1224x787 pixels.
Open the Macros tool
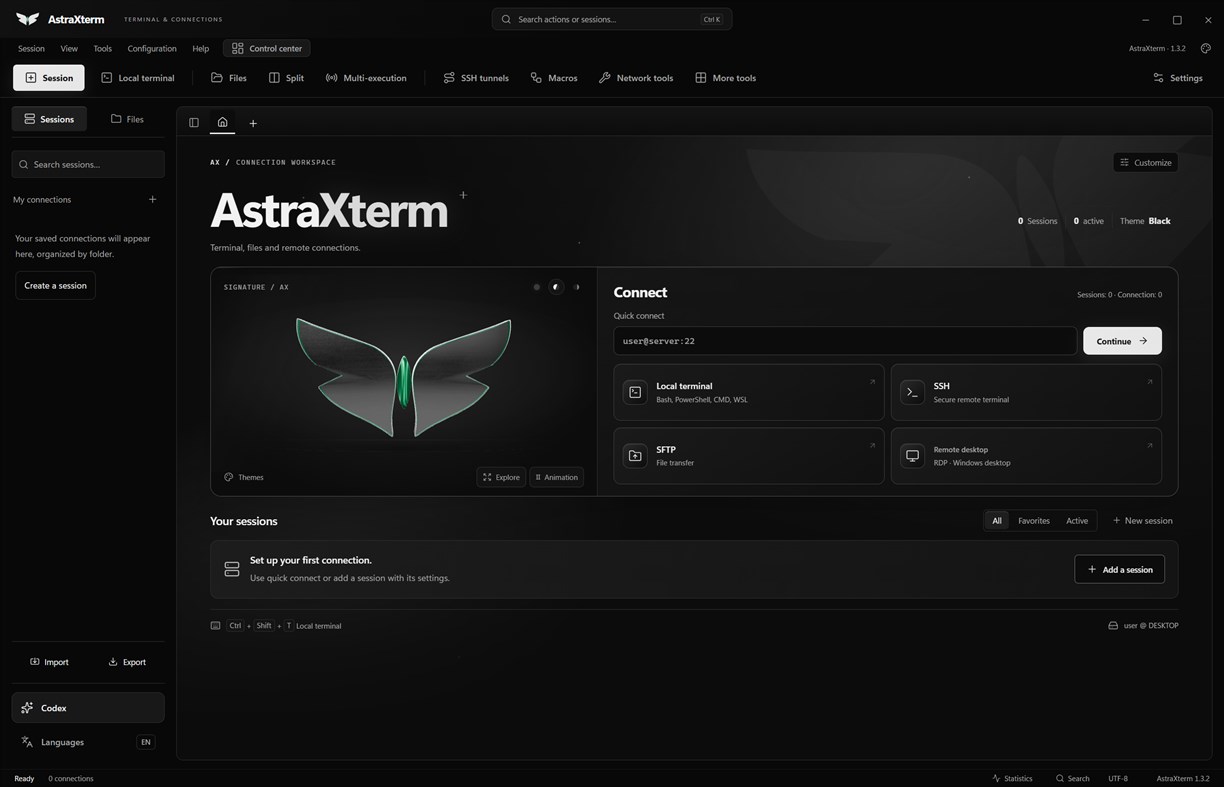554,78
